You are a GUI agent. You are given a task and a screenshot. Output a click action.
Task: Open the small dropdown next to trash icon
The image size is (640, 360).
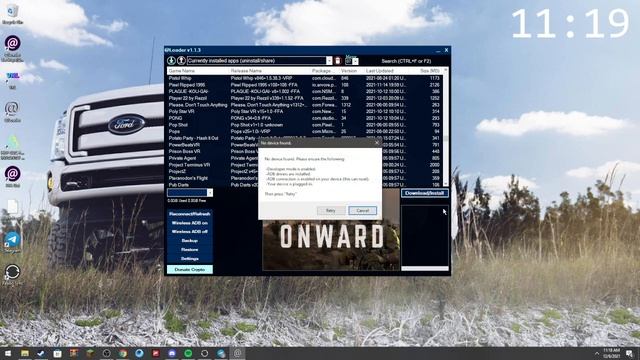[x=355, y=62]
